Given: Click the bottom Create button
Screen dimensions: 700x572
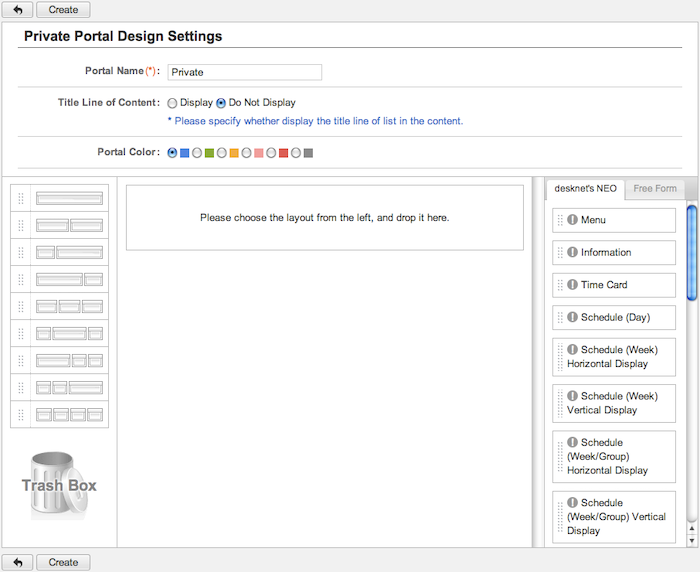Looking at the screenshot, I should [x=63, y=562].
